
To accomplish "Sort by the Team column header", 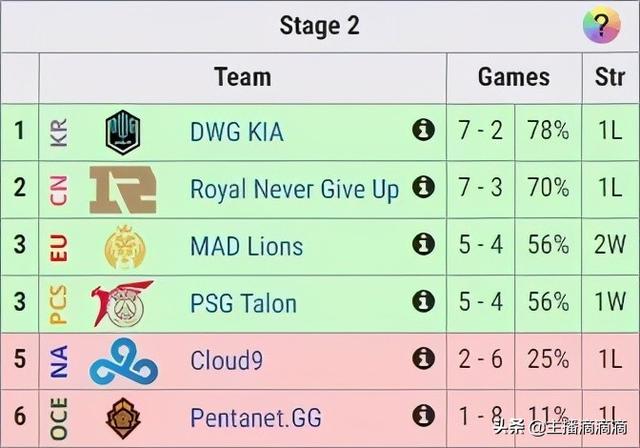I will coord(242,76).
